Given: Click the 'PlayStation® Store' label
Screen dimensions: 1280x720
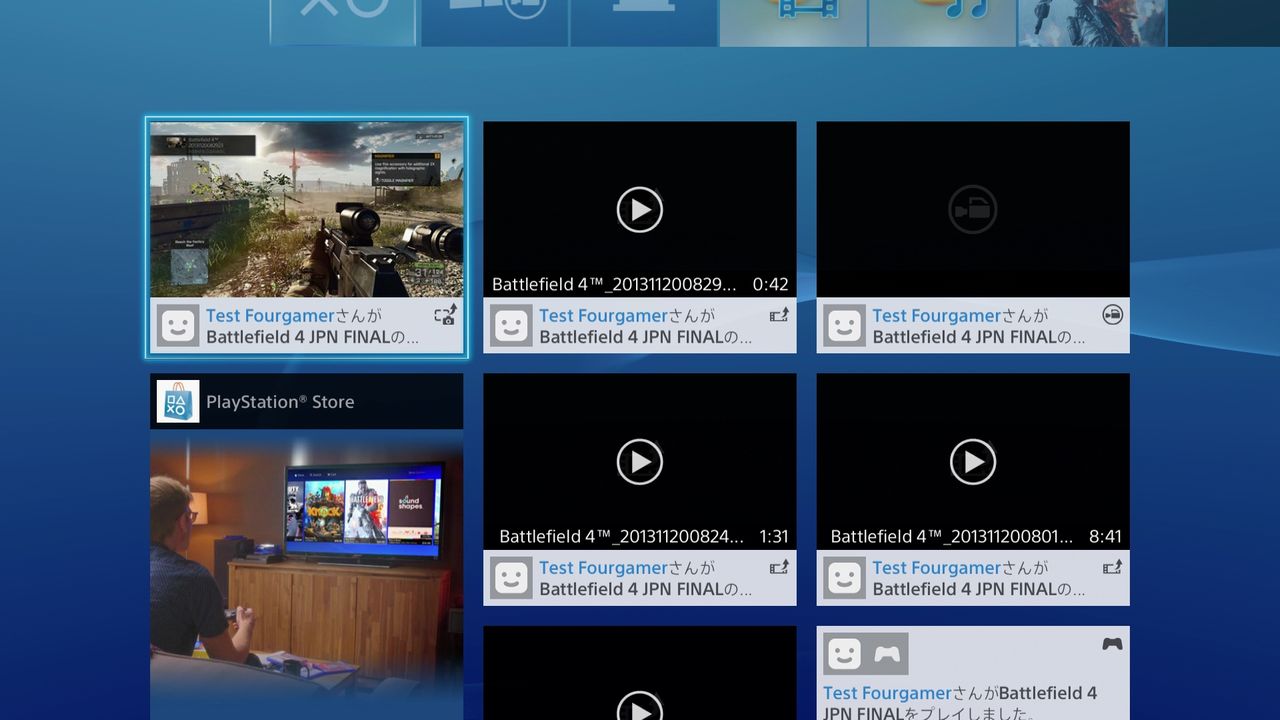Looking at the screenshot, I should click(x=280, y=402).
